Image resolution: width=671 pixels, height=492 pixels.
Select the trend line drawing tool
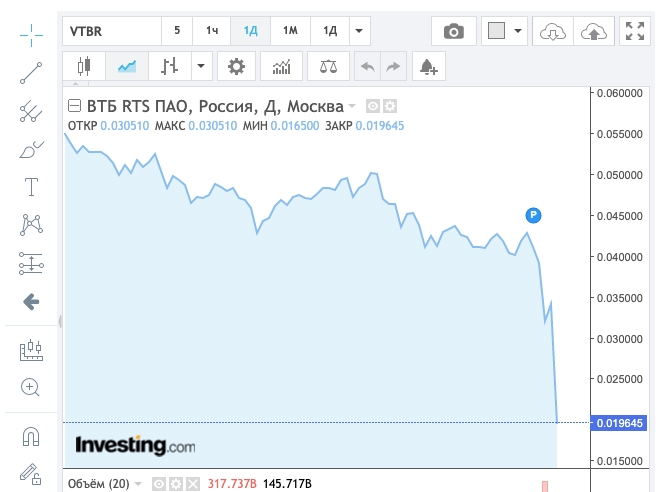point(31,71)
